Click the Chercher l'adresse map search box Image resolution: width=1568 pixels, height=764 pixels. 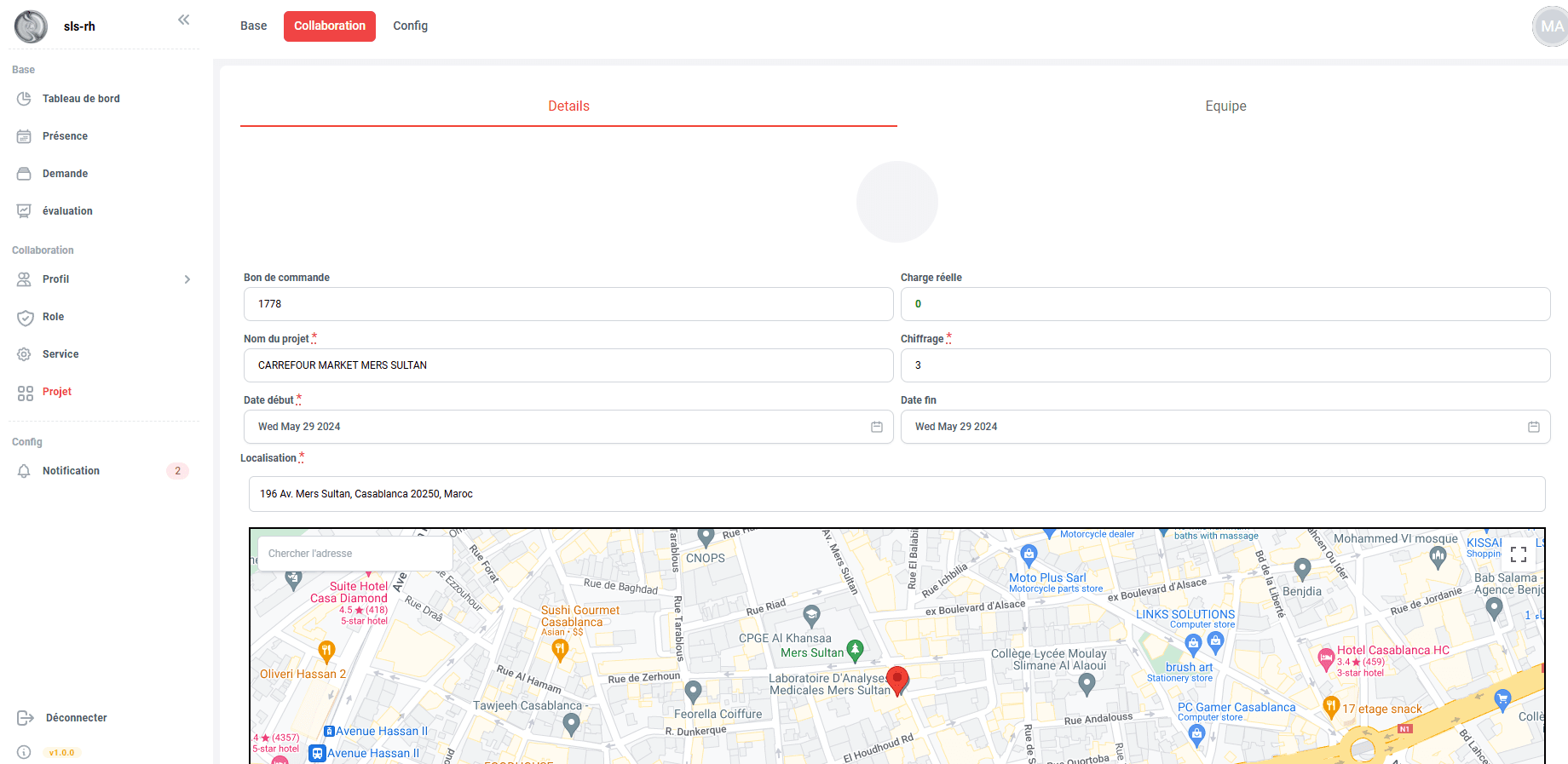[x=355, y=554]
